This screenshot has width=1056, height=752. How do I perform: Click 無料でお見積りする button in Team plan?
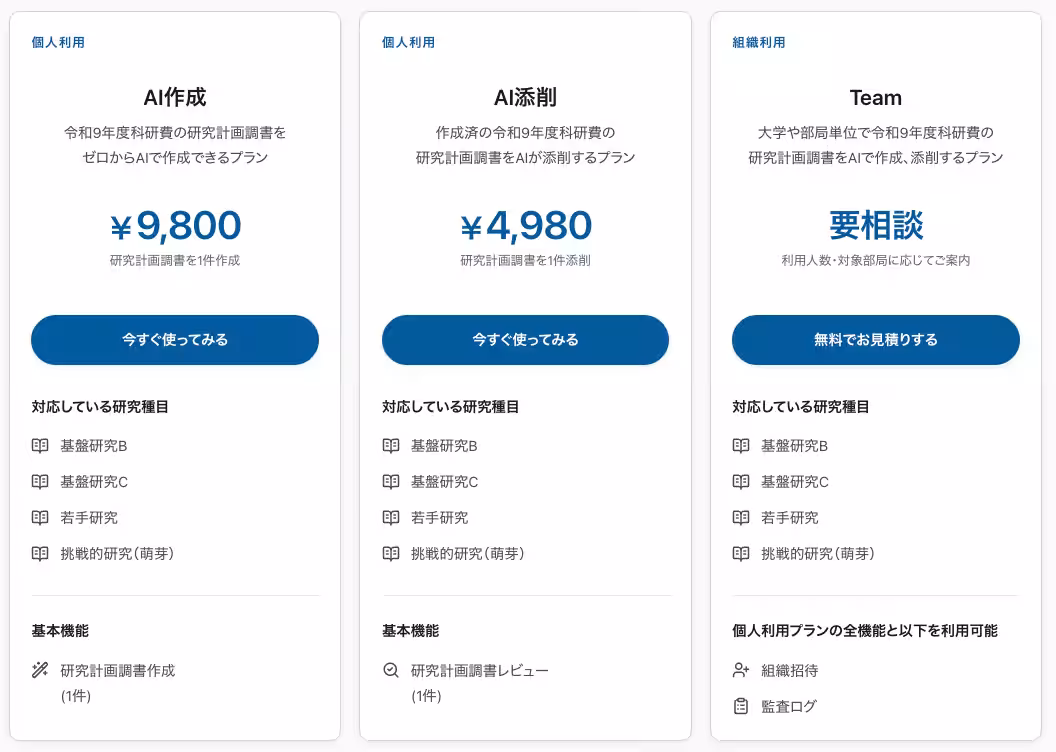[876, 340]
